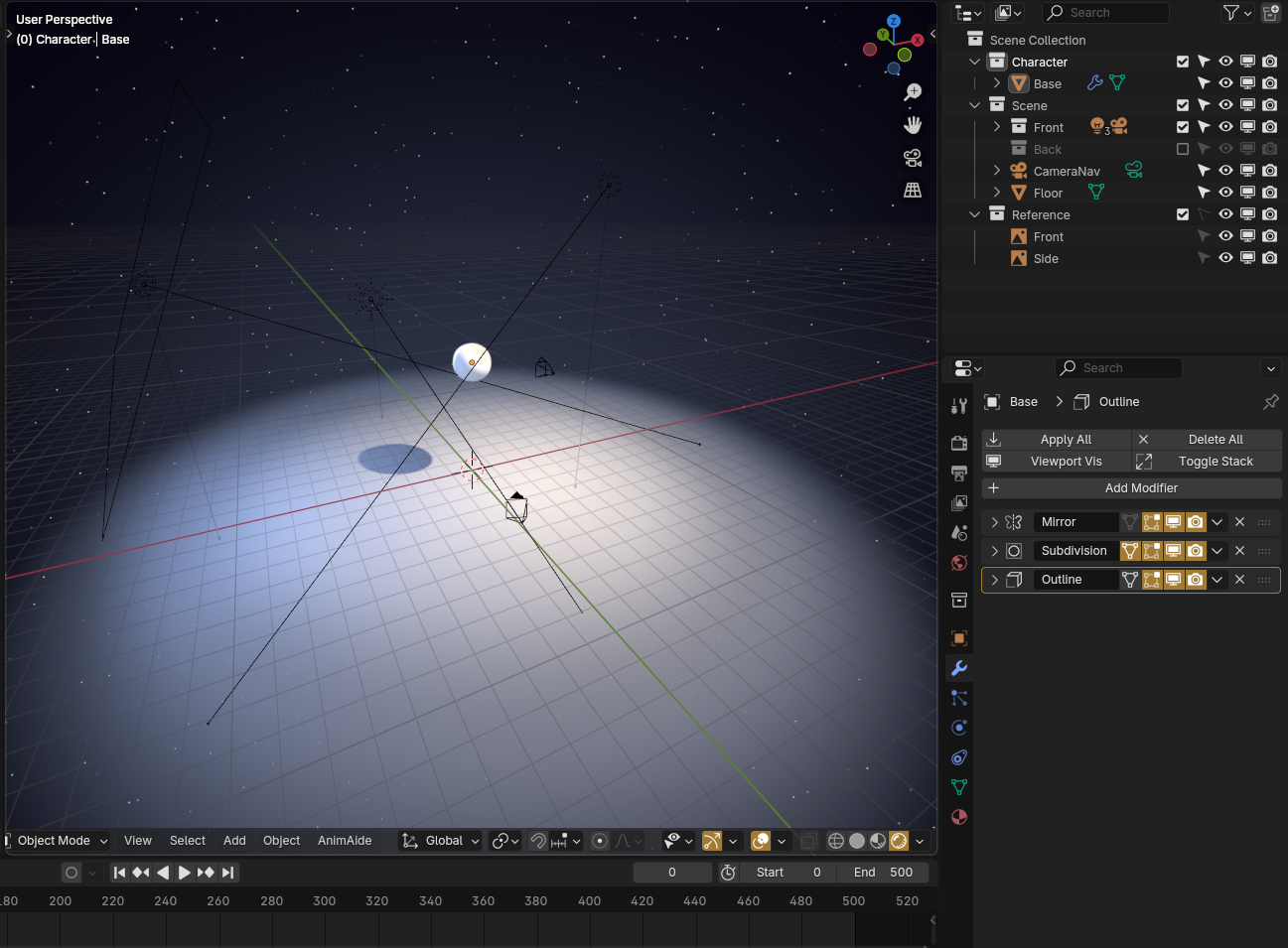
Task: Click the zoom magnifier icon in viewport
Action: point(913,92)
